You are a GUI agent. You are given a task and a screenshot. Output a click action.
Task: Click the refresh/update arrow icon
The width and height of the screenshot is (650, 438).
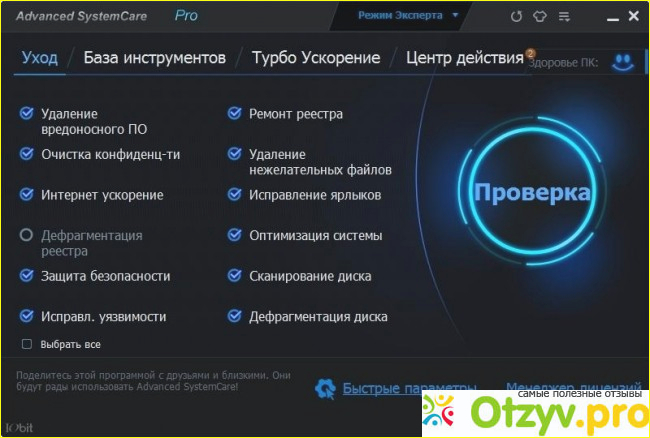517,16
